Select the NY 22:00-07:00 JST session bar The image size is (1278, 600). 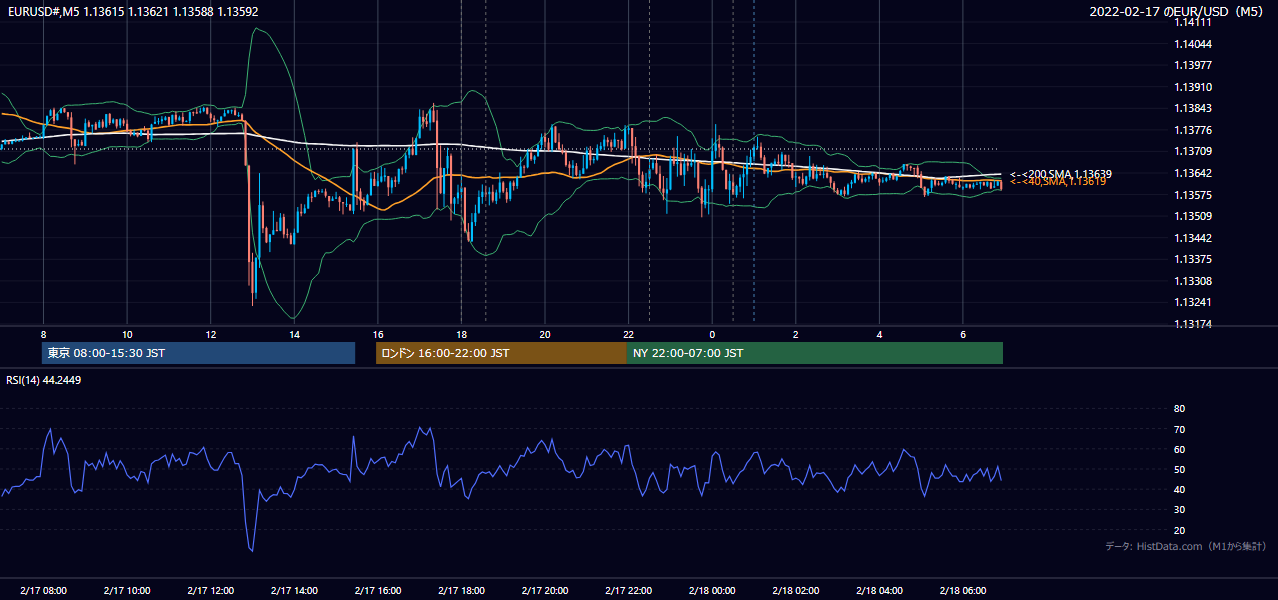point(815,353)
